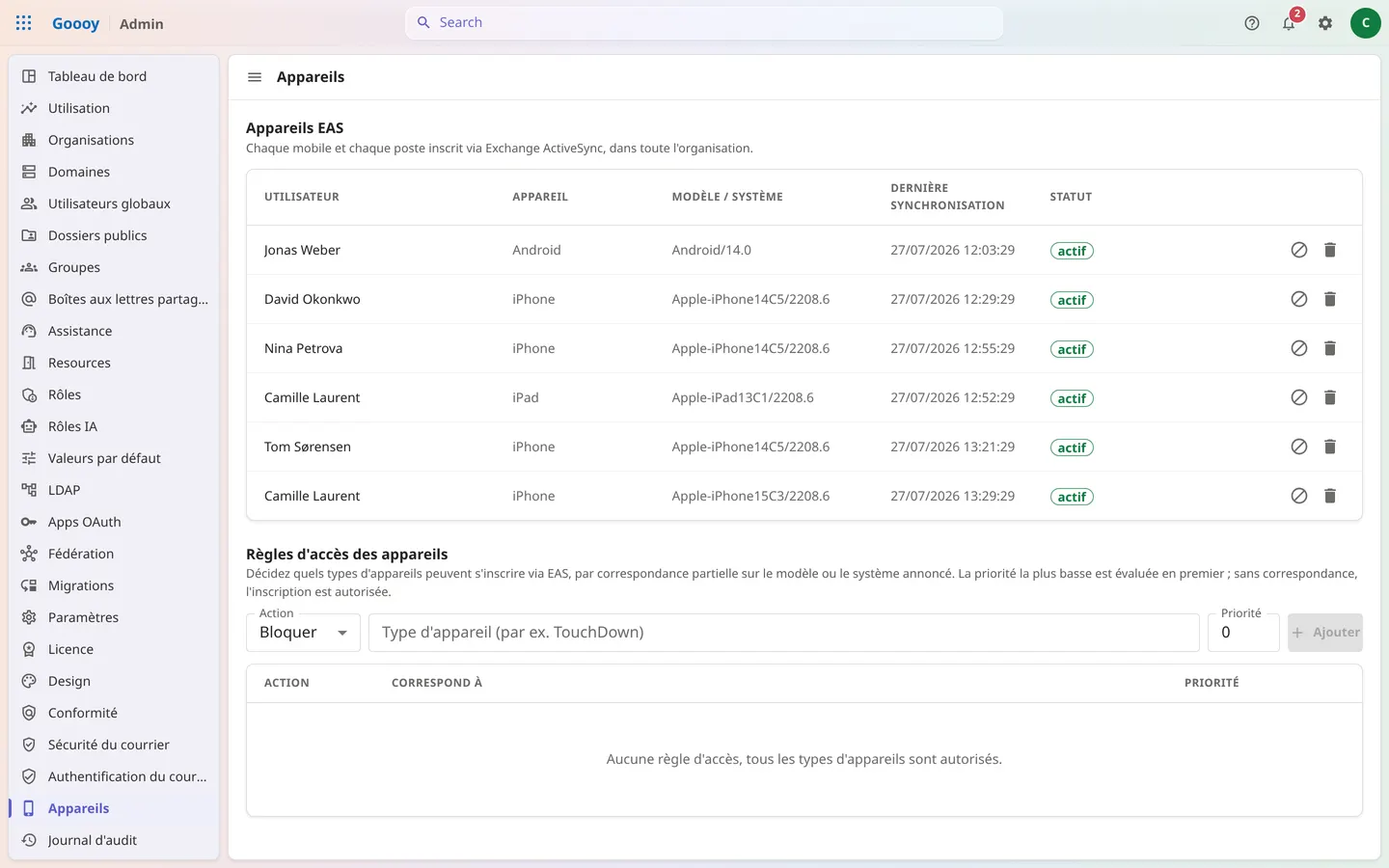The height and width of the screenshot is (868, 1389).
Task: Open Resources in the sidebar
Action: [x=114, y=363]
